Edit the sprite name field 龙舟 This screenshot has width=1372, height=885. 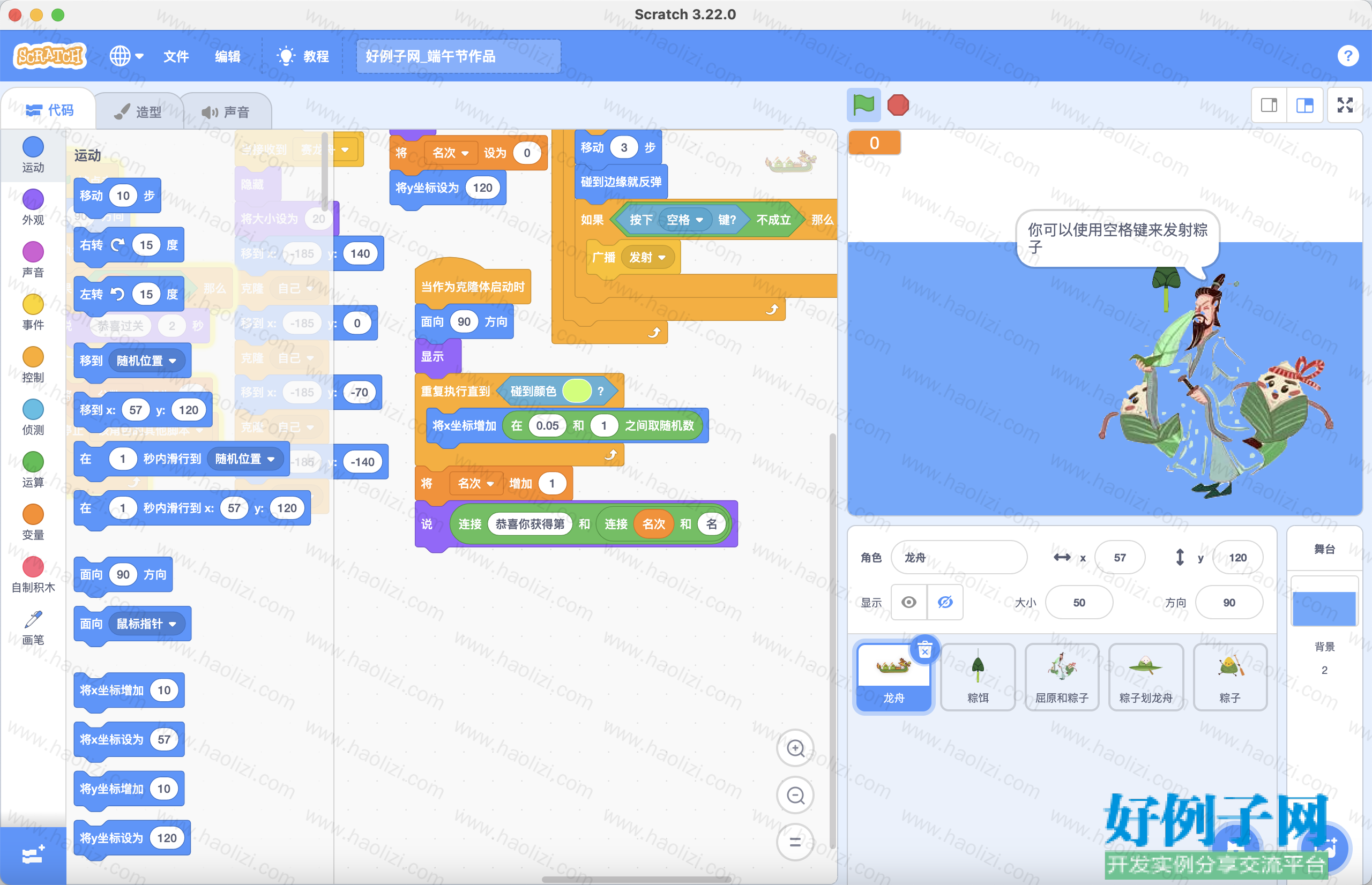click(x=959, y=557)
